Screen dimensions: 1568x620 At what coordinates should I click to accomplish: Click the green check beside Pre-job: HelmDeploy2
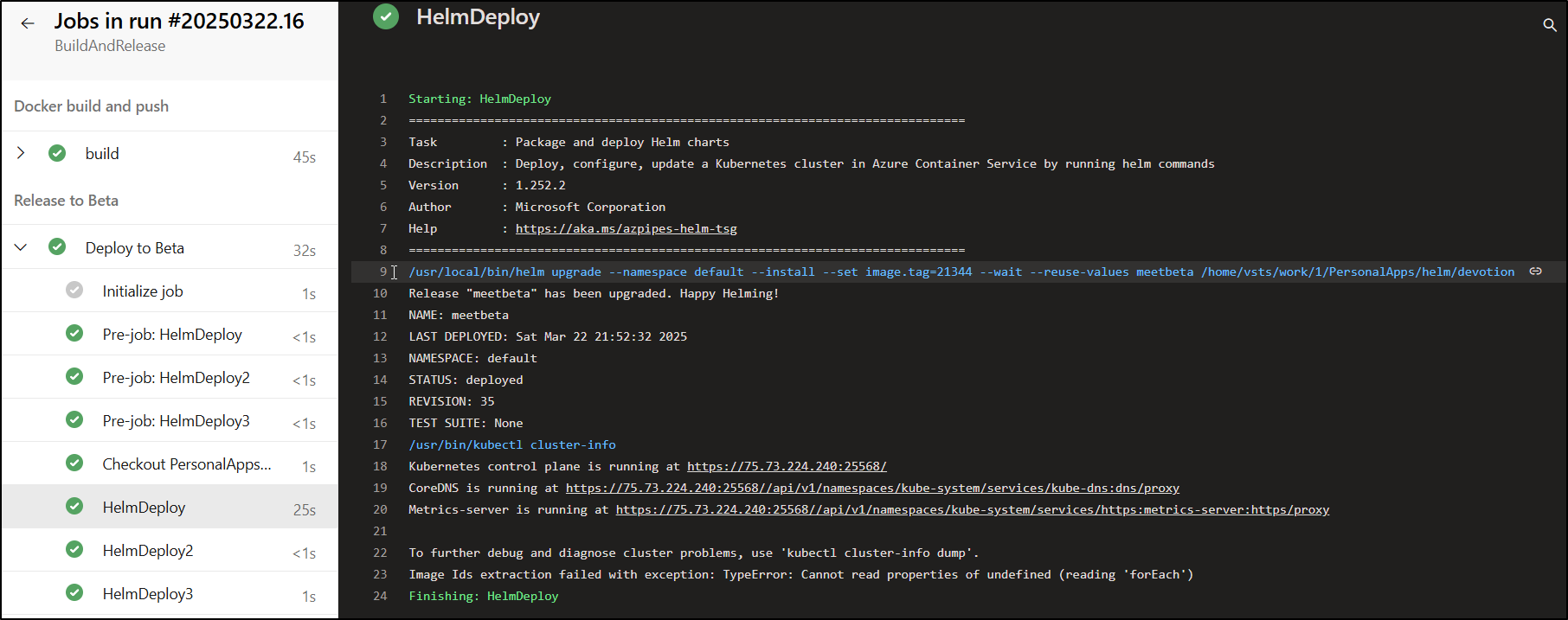pyautogui.click(x=74, y=377)
